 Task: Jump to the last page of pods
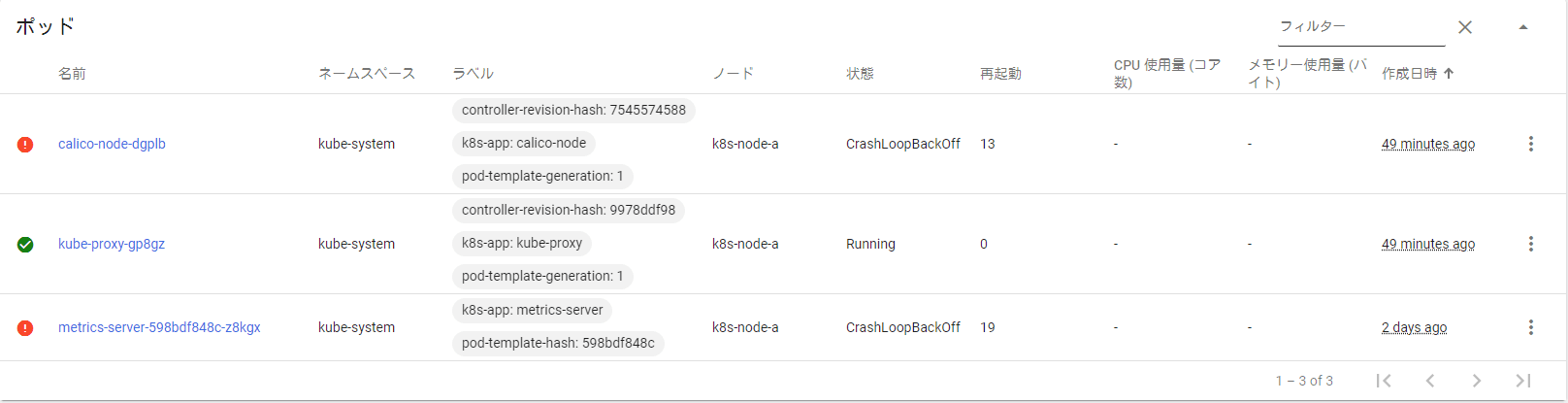coord(1523,381)
